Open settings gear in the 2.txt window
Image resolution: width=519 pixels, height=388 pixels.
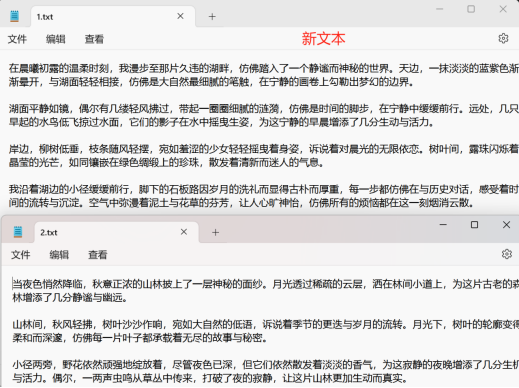coord(507,254)
